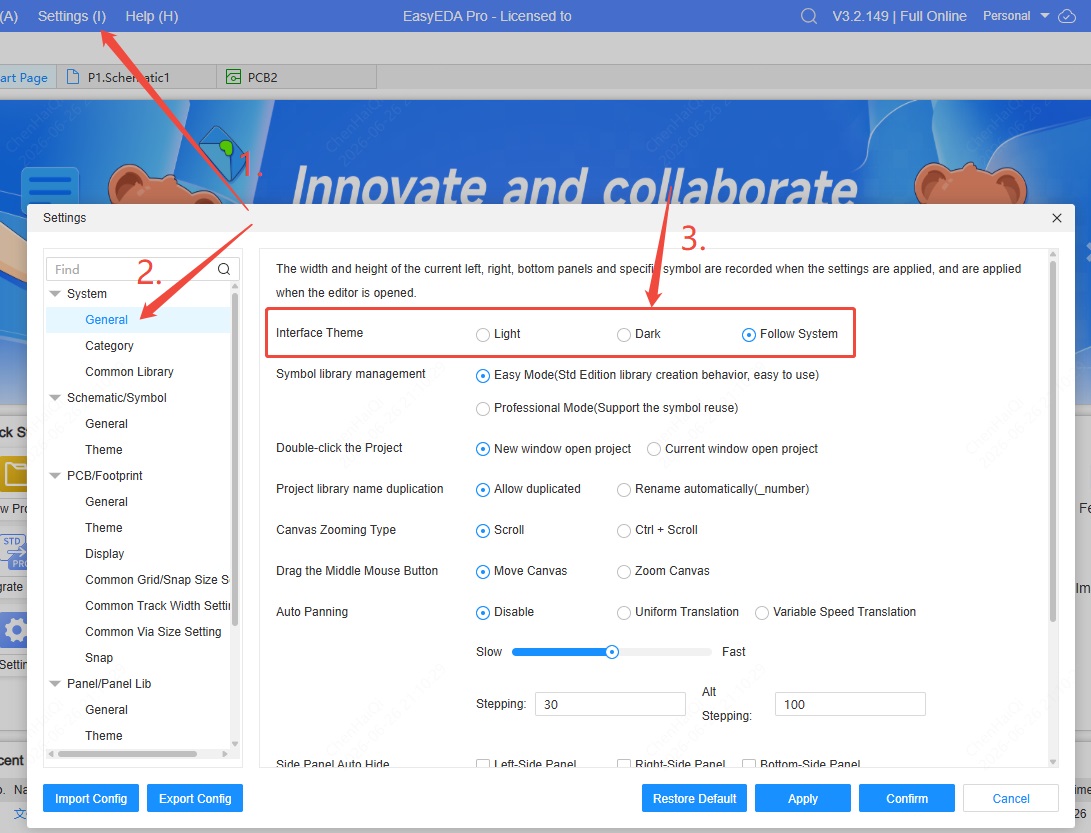
Task: Set canvas zooming to Scroll
Action: (483, 531)
